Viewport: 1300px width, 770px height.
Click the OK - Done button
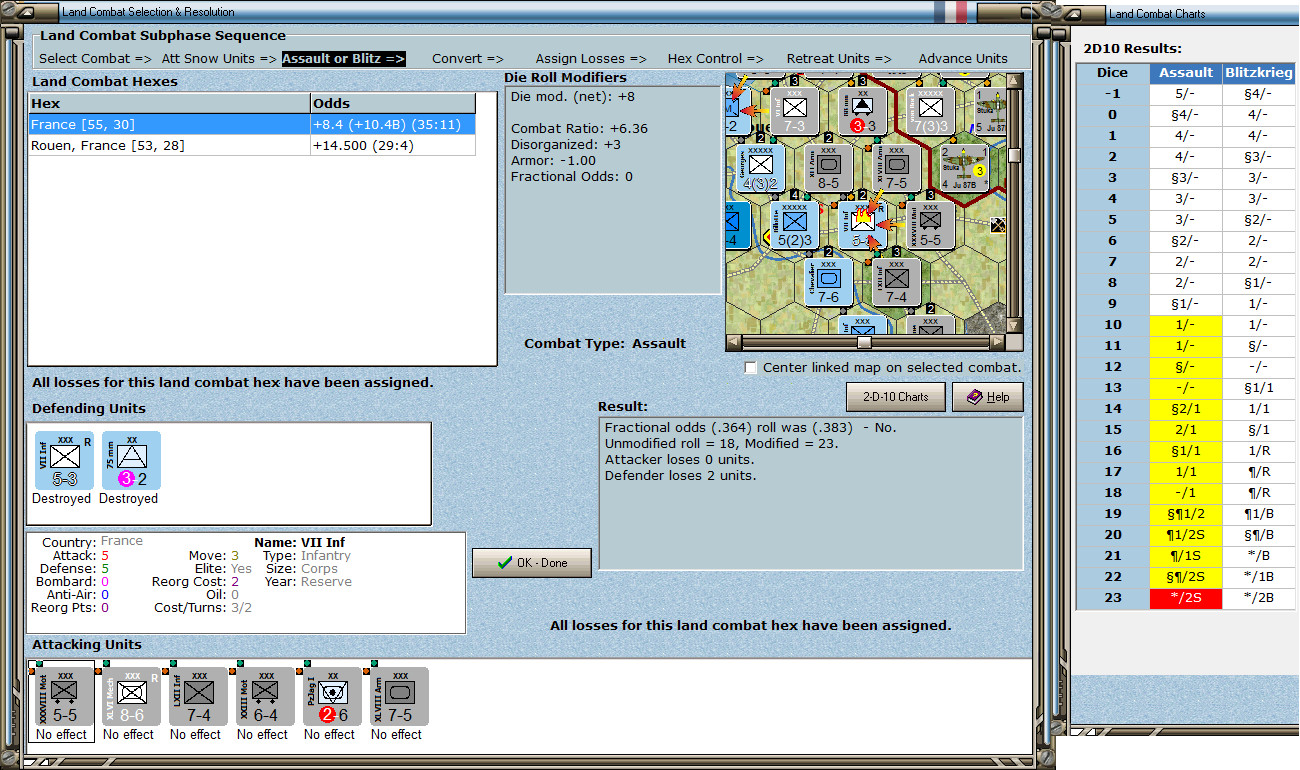coord(532,563)
